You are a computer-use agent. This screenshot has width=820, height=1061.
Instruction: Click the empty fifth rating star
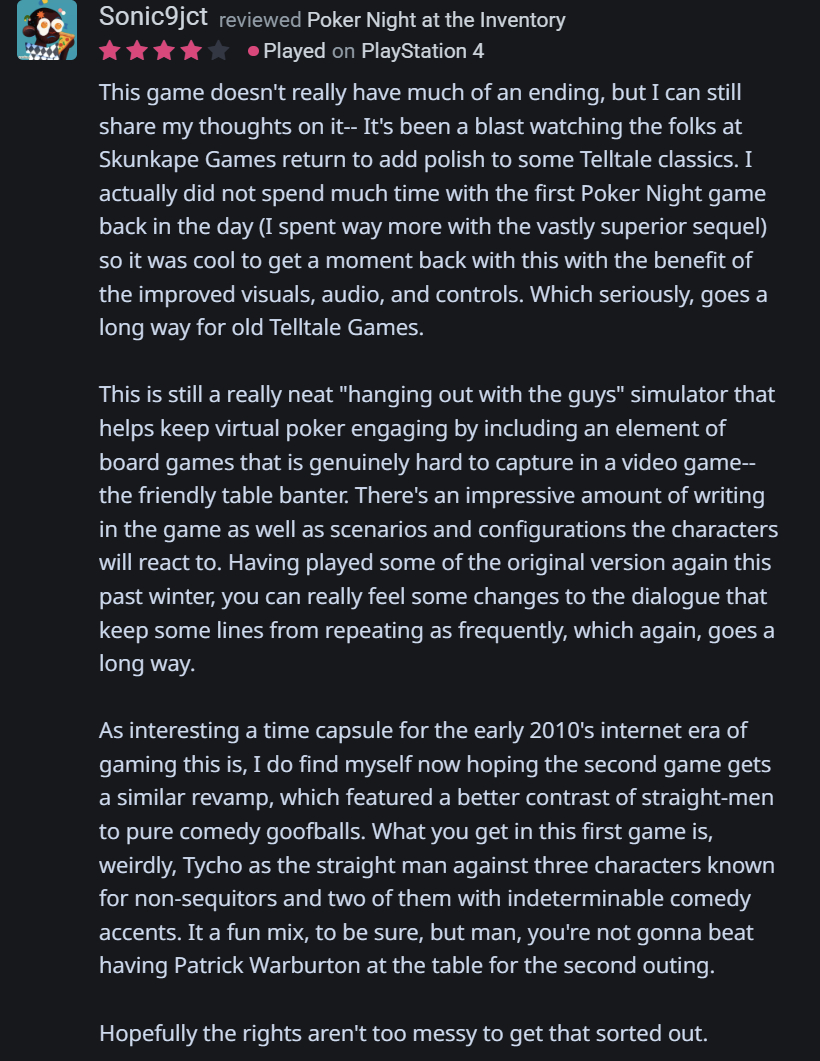click(x=218, y=51)
